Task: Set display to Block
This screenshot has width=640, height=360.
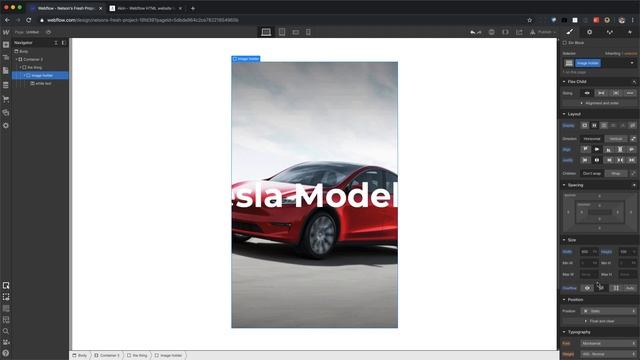Action: pyautogui.click(x=584, y=125)
